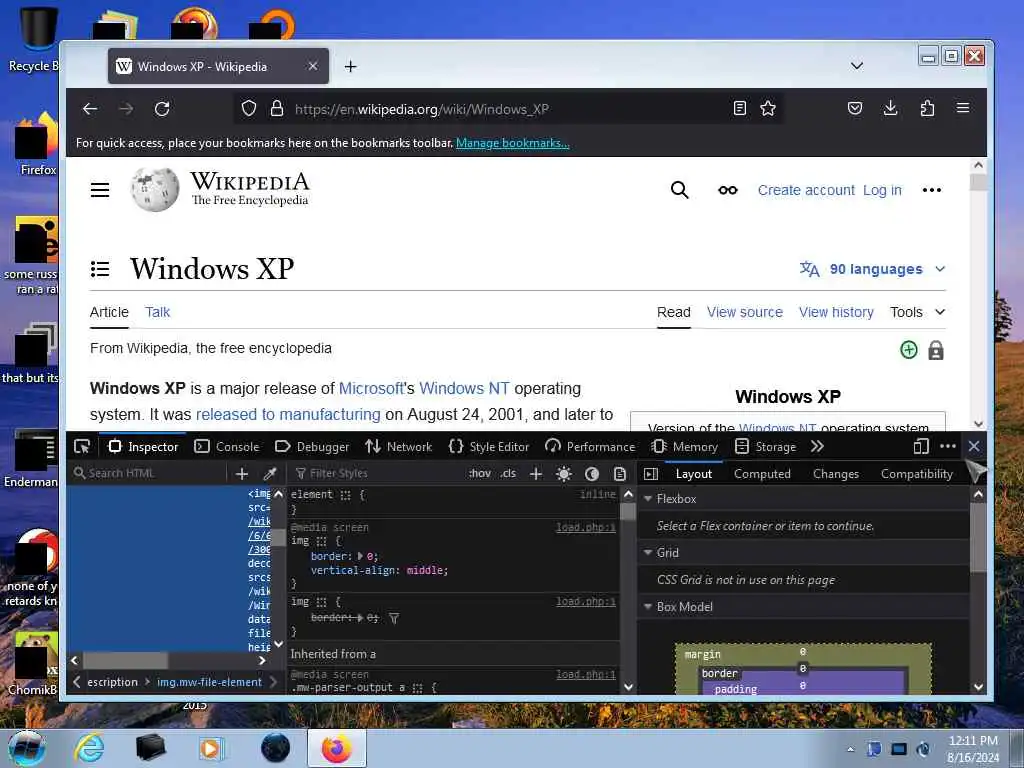Select the Inspector tab
The image size is (1024, 768).
143,447
